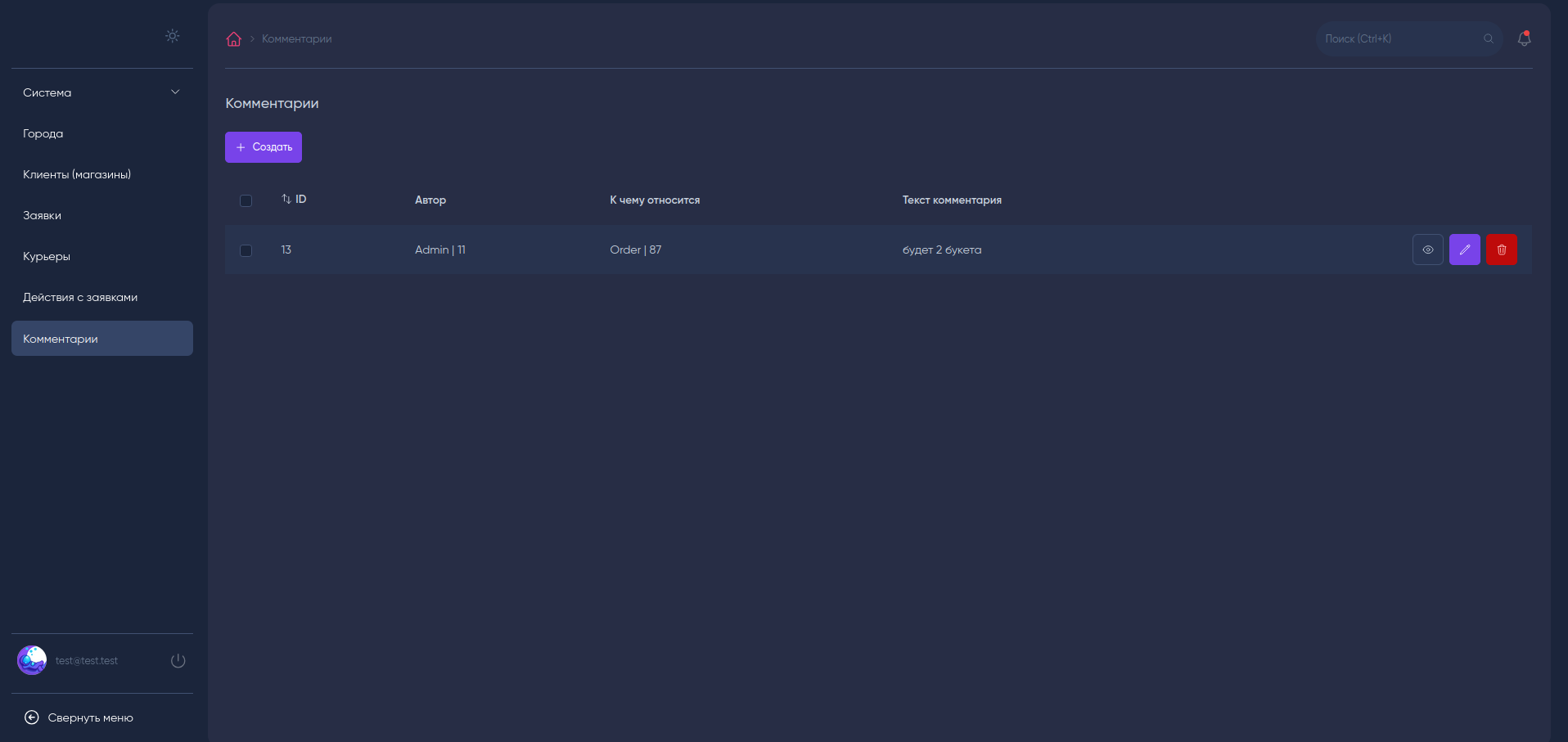Expand the Система menu chevron

coord(175,92)
